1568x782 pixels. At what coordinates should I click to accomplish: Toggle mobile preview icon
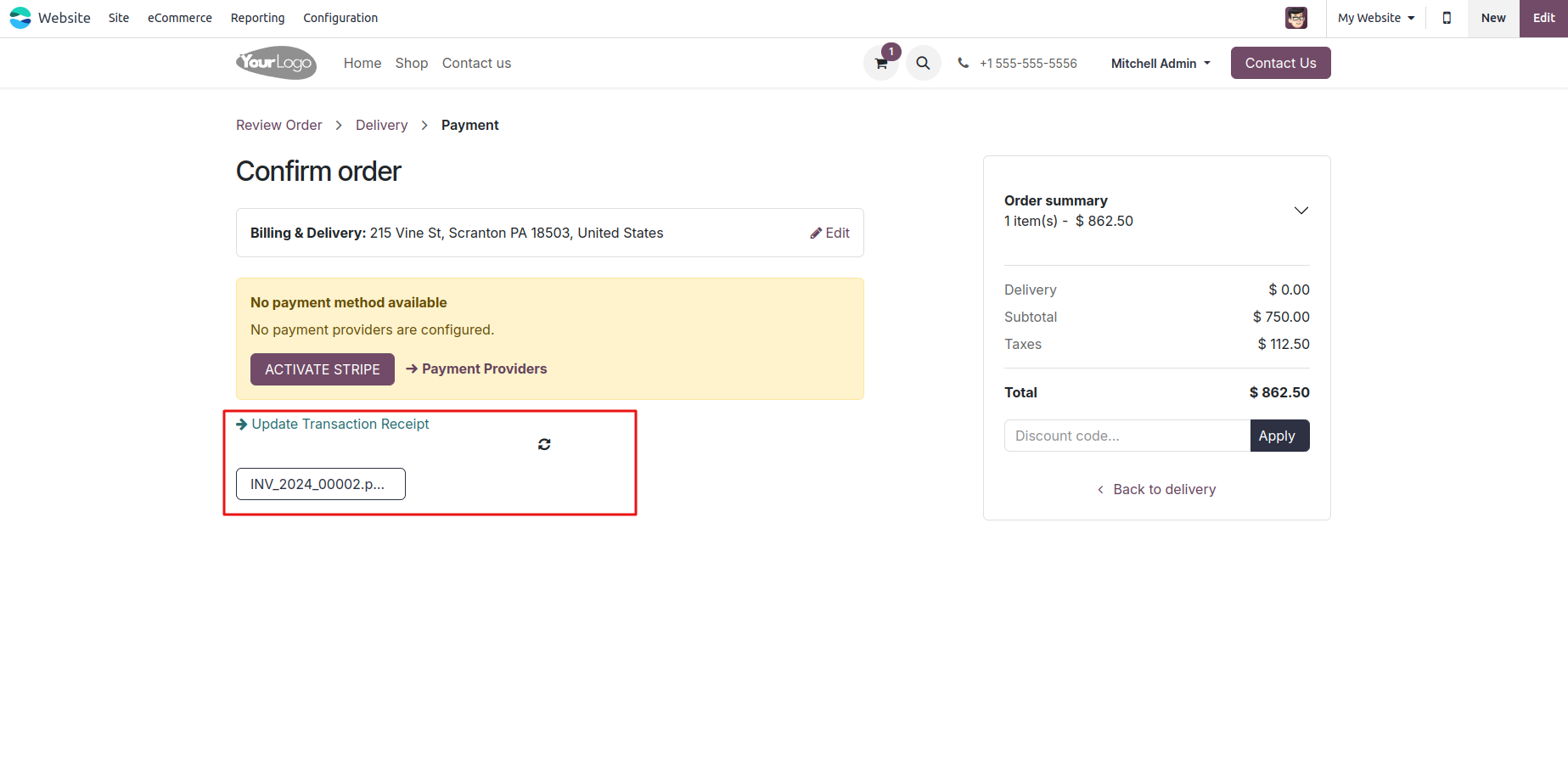(1447, 18)
